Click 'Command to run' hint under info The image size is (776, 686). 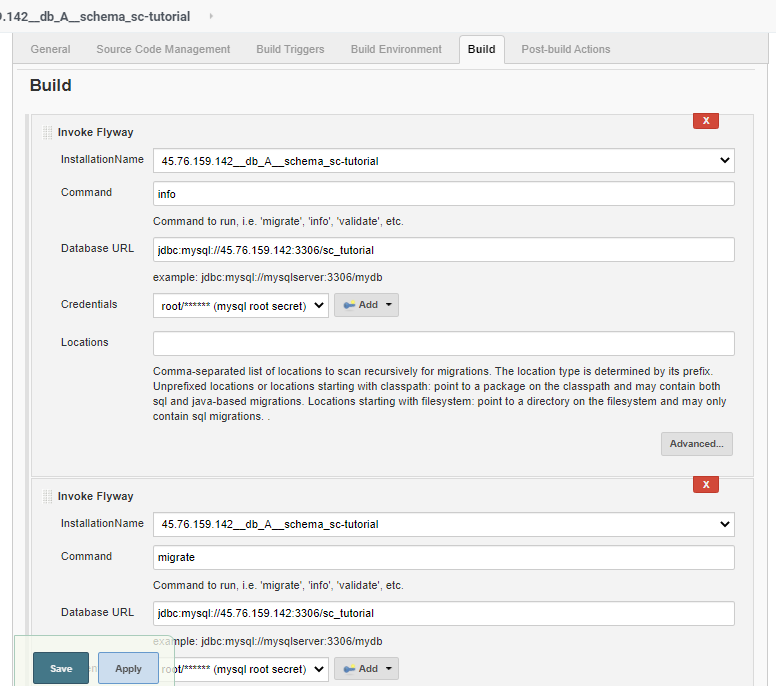(x=278, y=221)
